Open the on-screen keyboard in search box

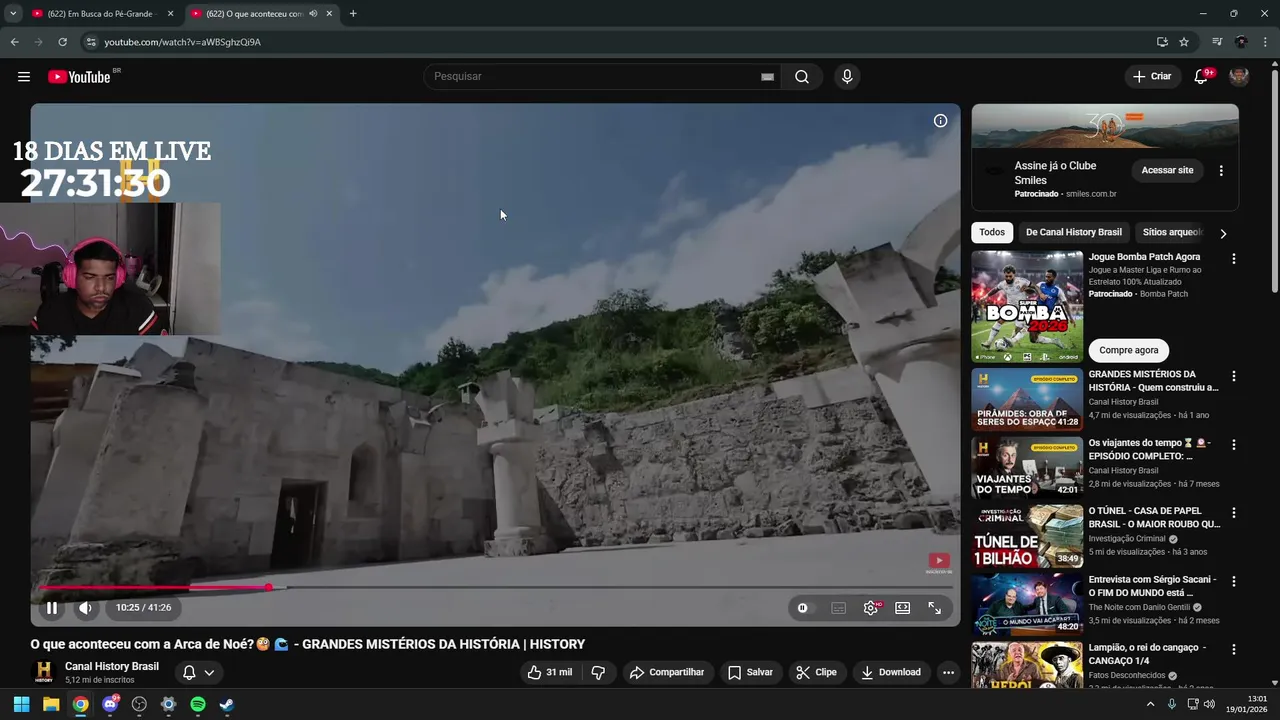coord(767,77)
